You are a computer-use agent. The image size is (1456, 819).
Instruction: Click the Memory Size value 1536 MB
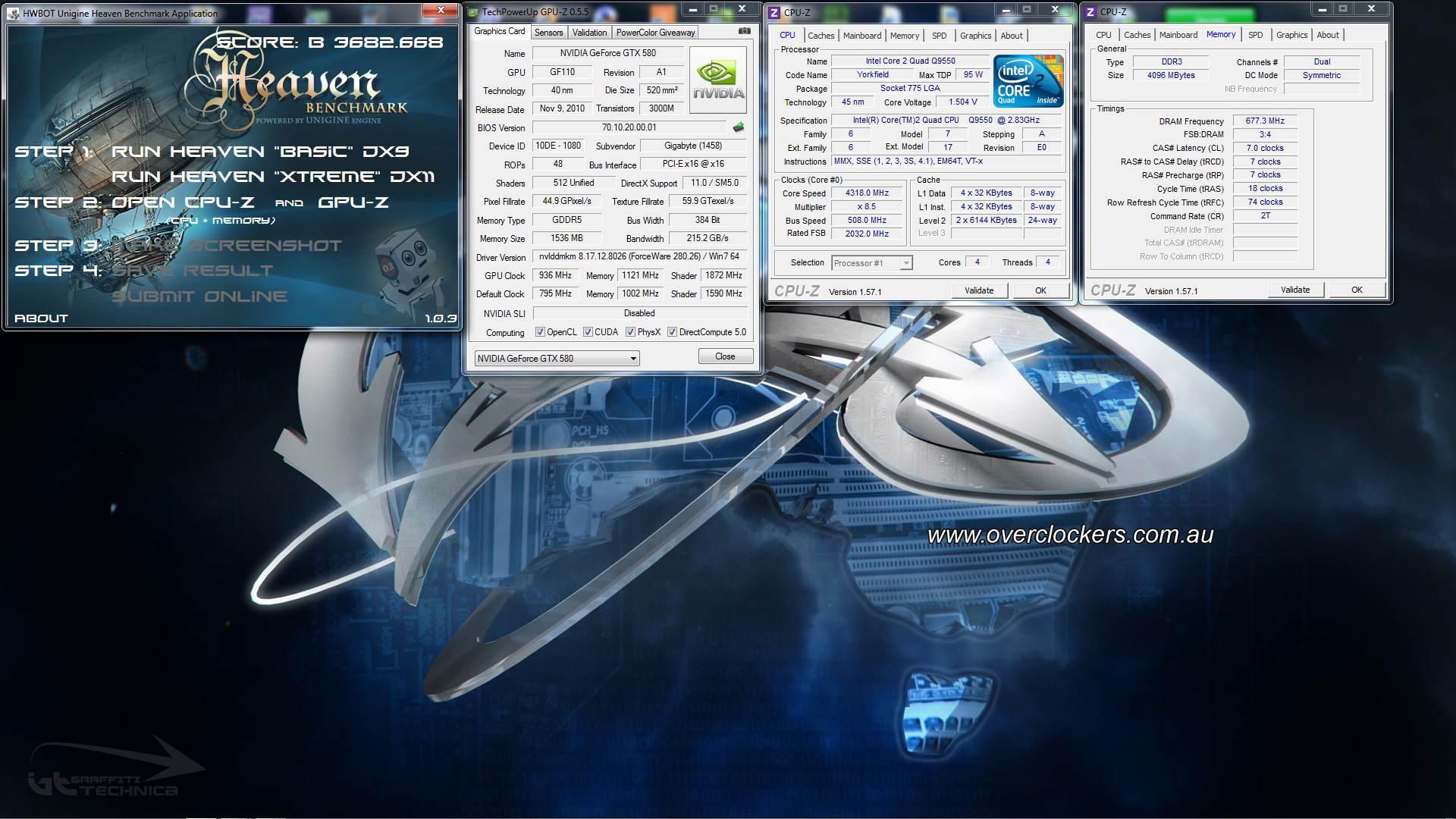(566, 238)
